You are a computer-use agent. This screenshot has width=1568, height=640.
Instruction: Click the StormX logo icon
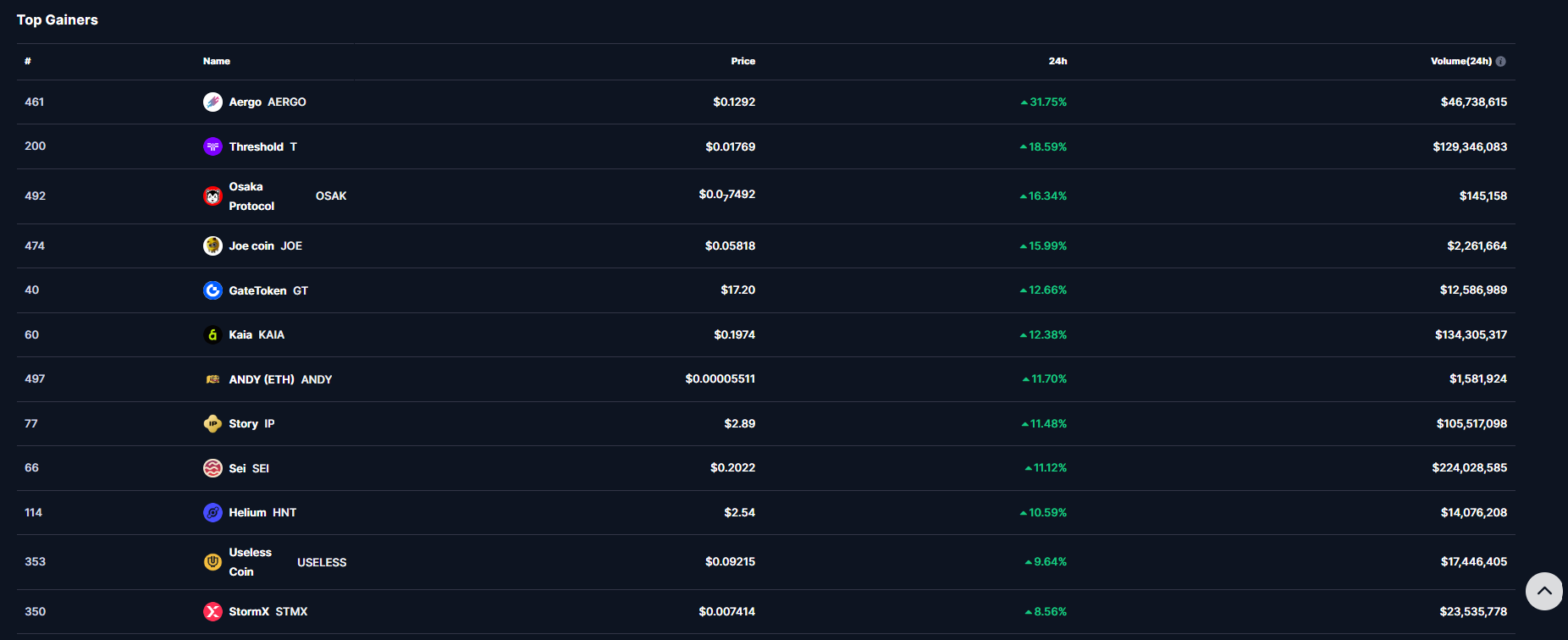click(x=213, y=612)
